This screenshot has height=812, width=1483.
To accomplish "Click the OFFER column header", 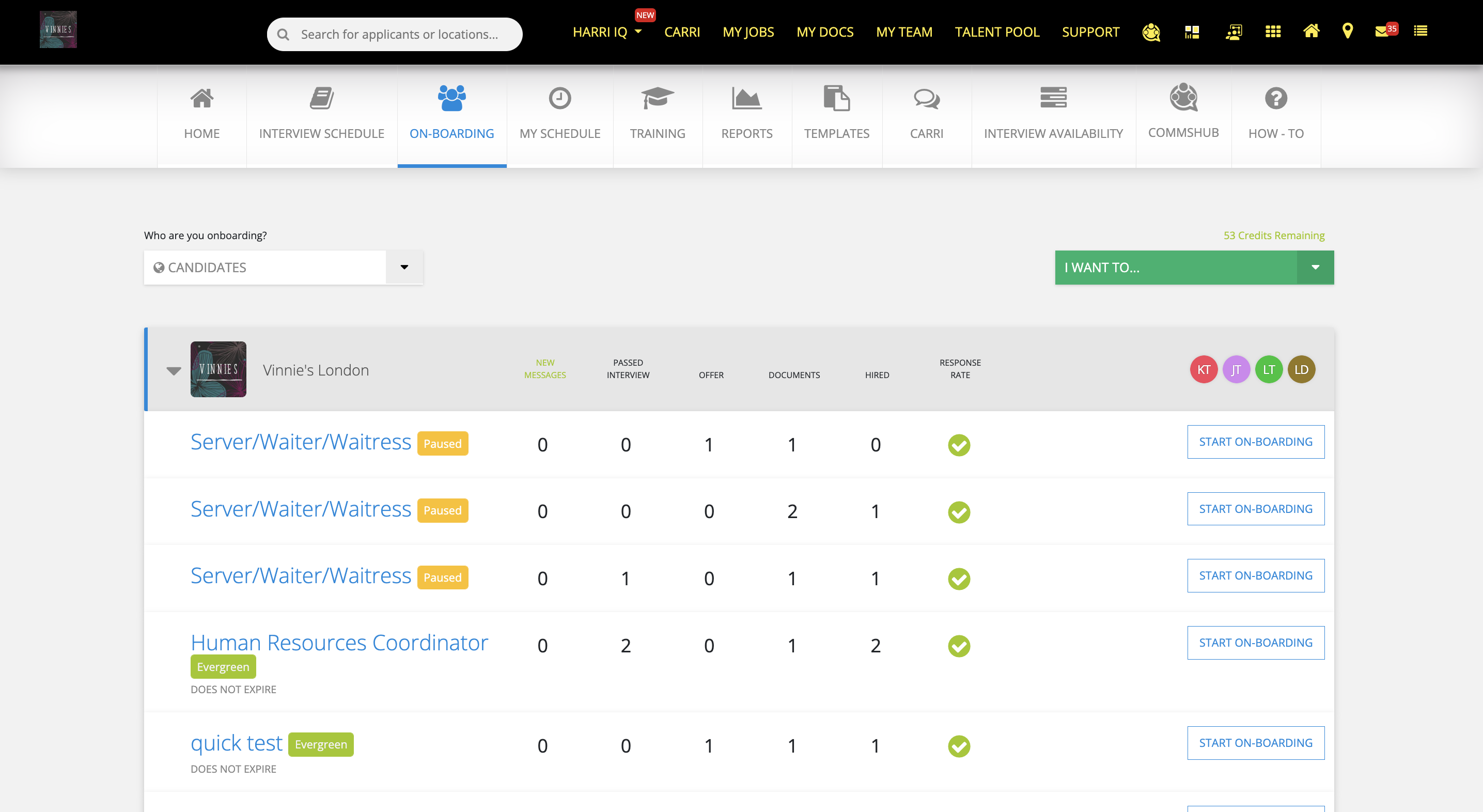I will [x=711, y=375].
